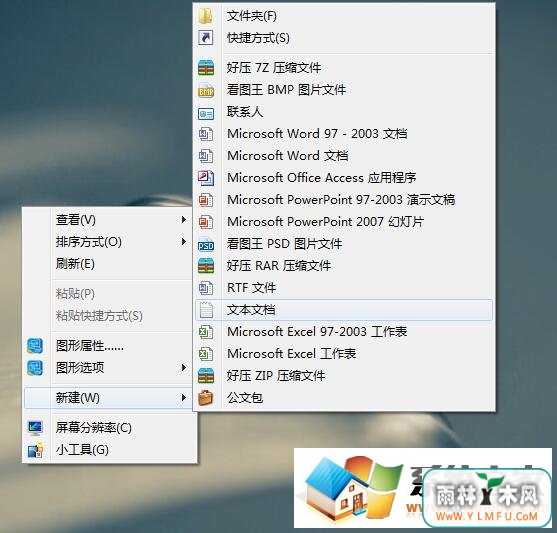
Task: Click the contact card icon beside 联系人
Action: tap(206, 113)
